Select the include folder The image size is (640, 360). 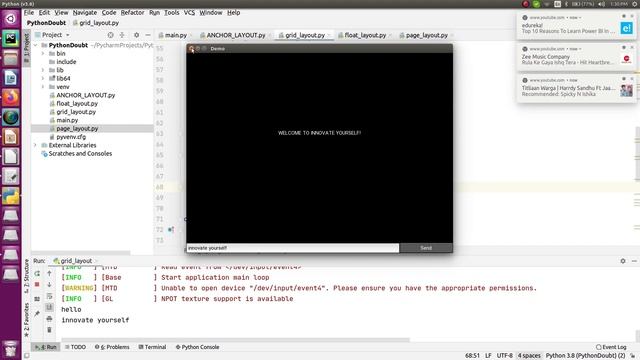pyautogui.click(x=66, y=62)
